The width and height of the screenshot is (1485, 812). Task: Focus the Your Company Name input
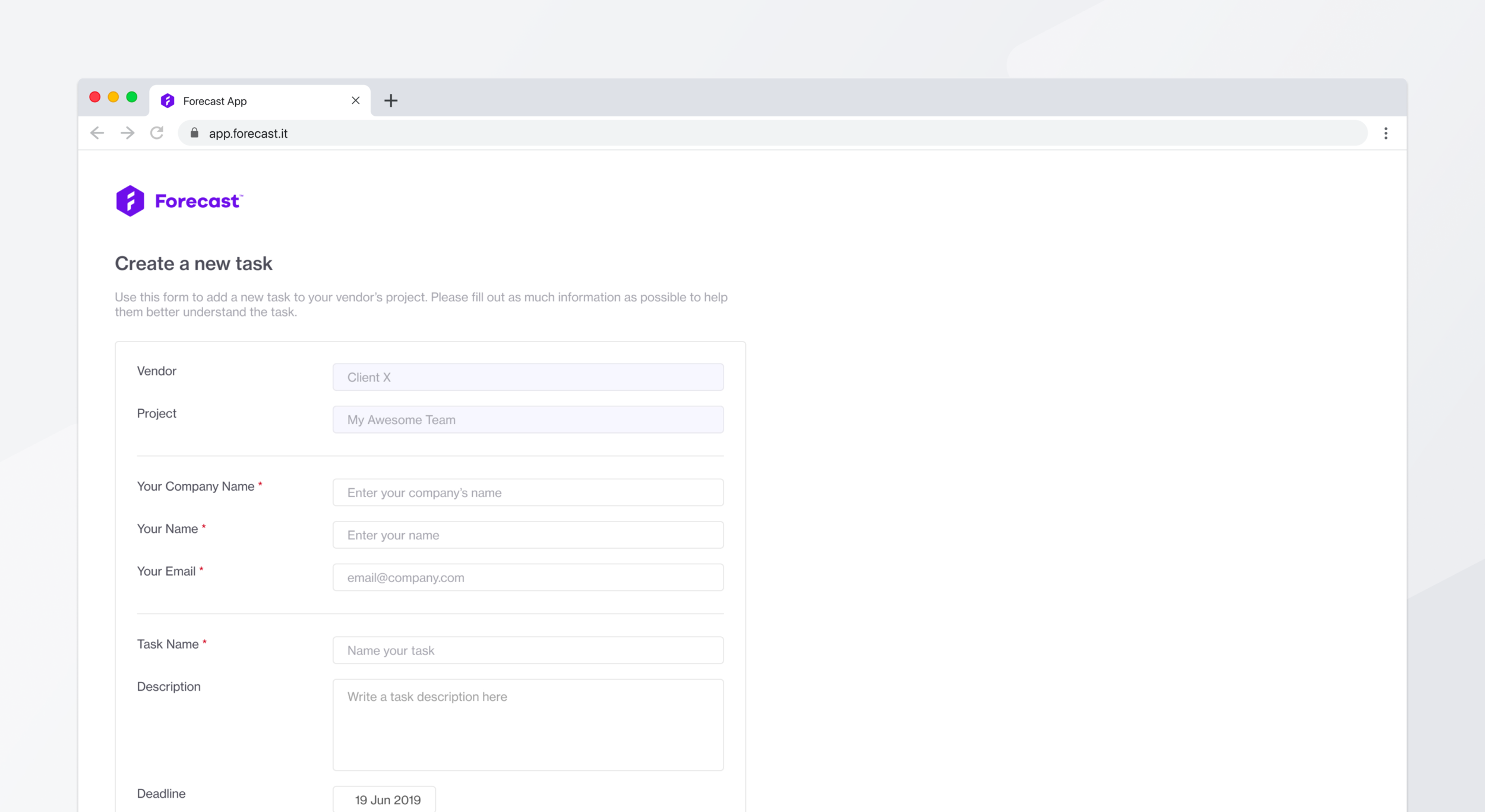(x=527, y=492)
